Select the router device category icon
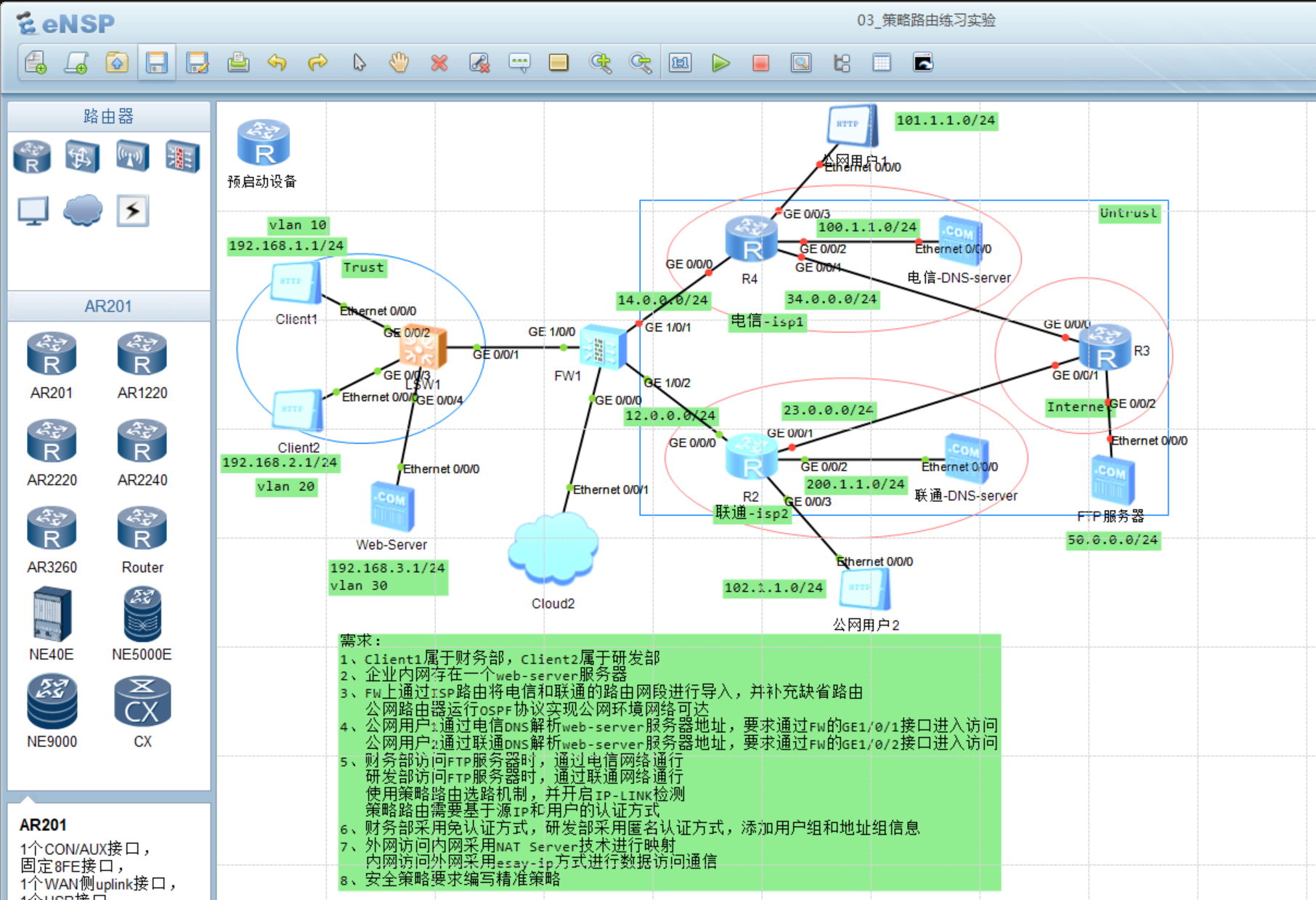This screenshot has height=900, width=1316. [32, 156]
